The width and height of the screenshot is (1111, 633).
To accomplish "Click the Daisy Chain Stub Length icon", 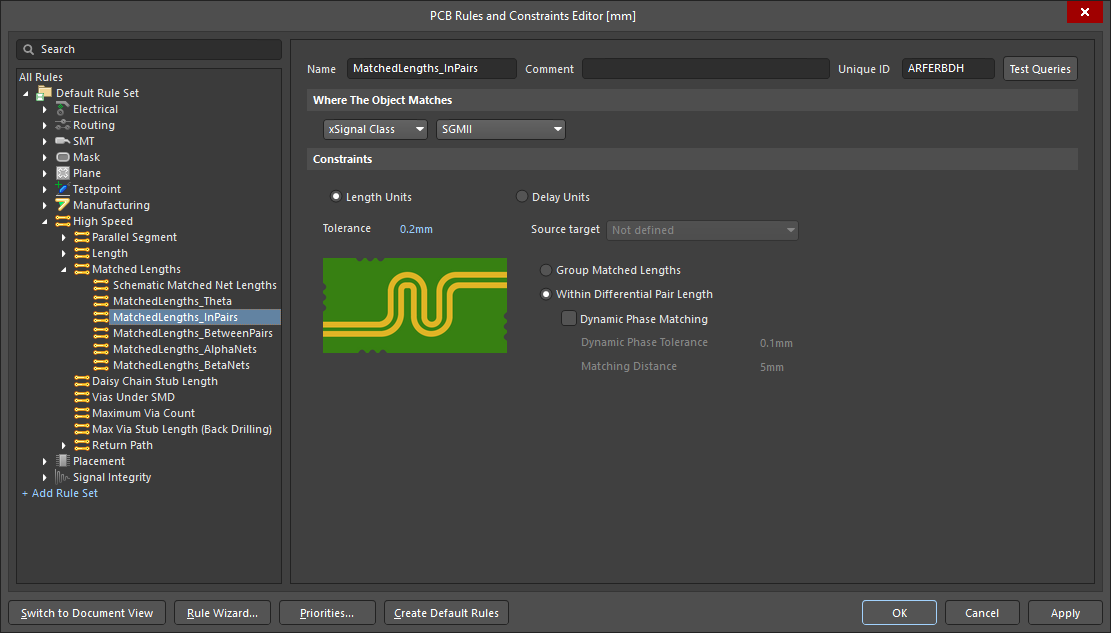I will (x=81, y=381).
